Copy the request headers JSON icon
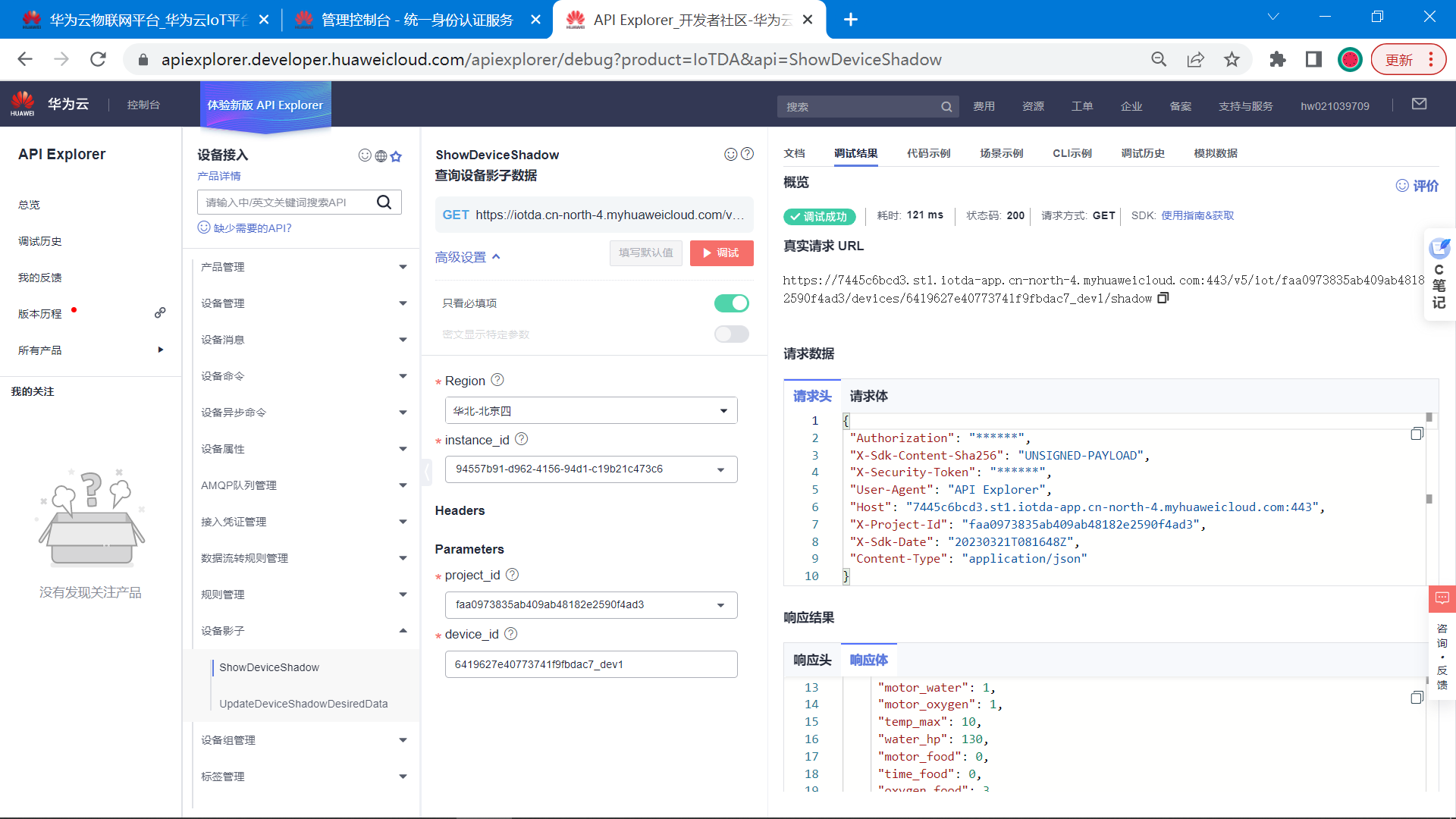The image size is (1456, 819). pyautogui.click(x=1417, y=434)
